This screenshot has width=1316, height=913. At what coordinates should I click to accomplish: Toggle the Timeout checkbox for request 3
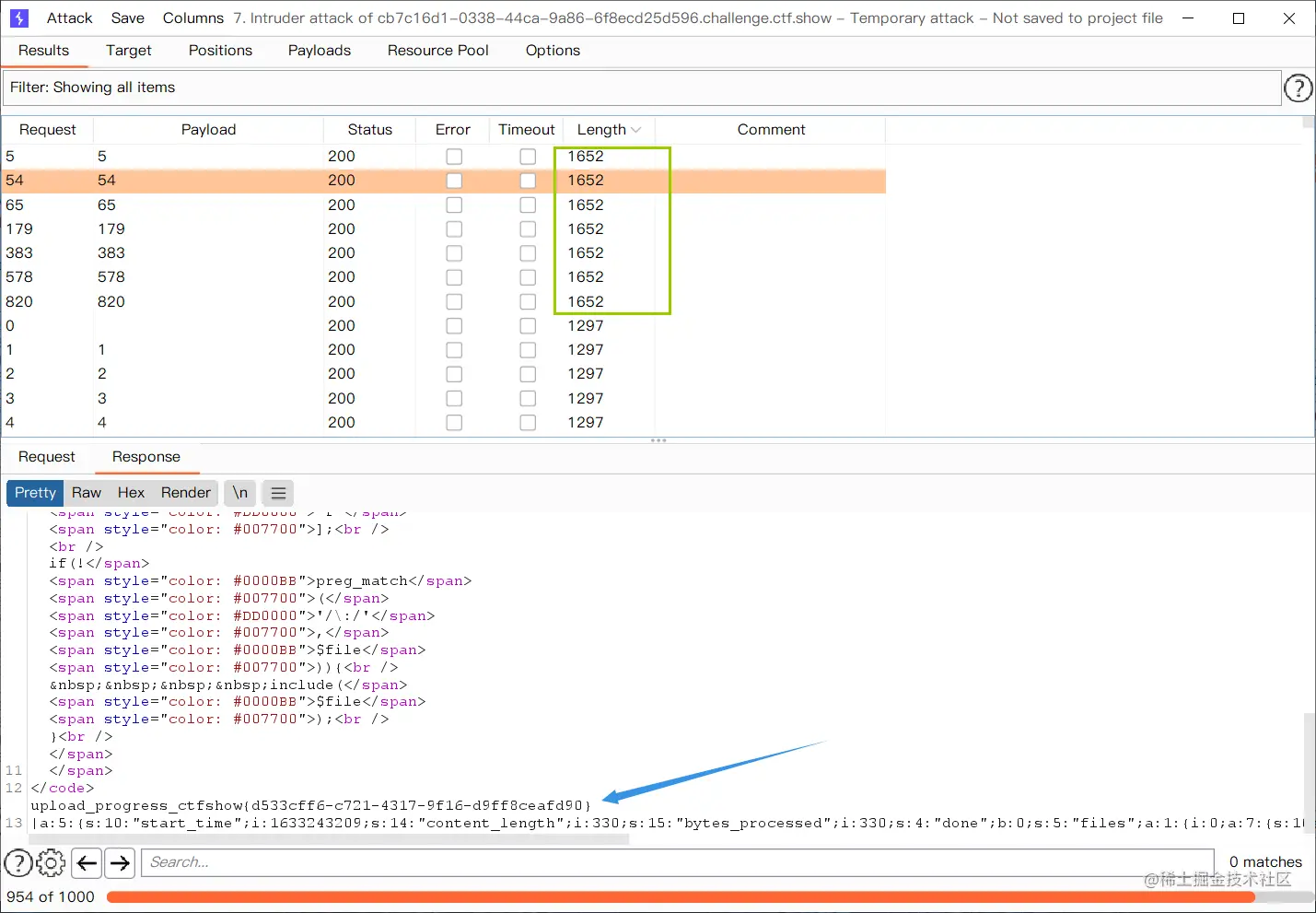pyautogui.click(x=528, y=399)
